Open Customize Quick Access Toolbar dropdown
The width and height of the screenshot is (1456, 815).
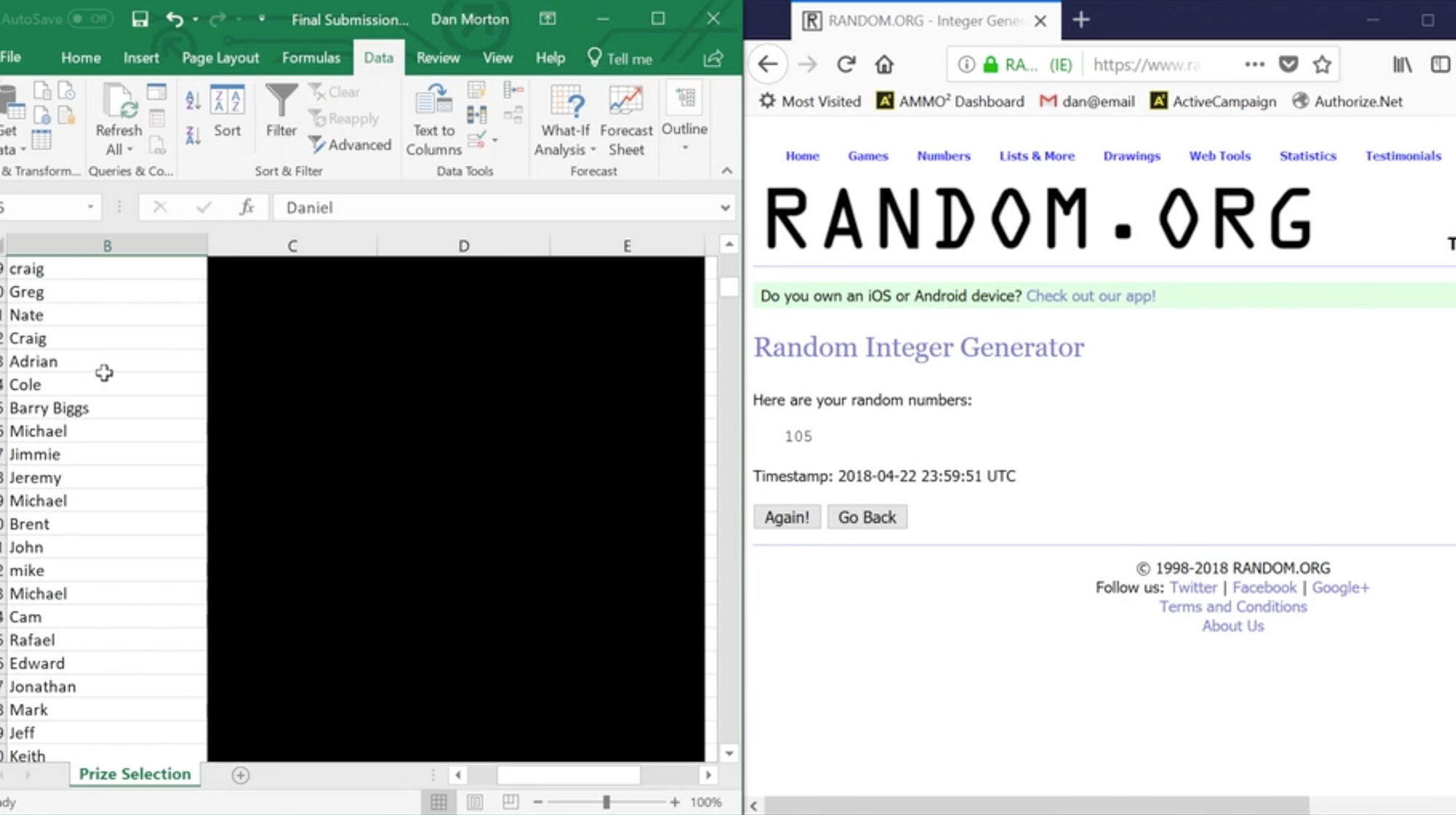261,19
